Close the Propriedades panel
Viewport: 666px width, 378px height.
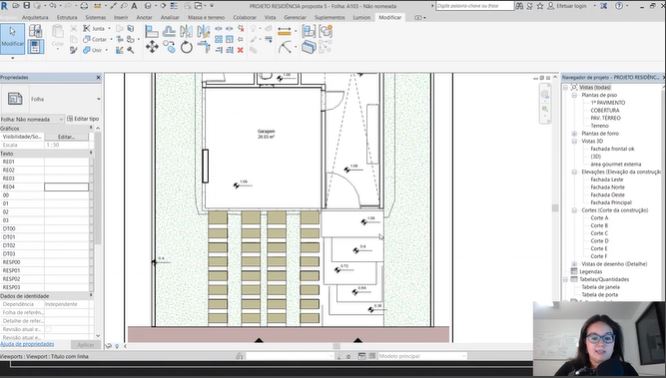point(99,77)
